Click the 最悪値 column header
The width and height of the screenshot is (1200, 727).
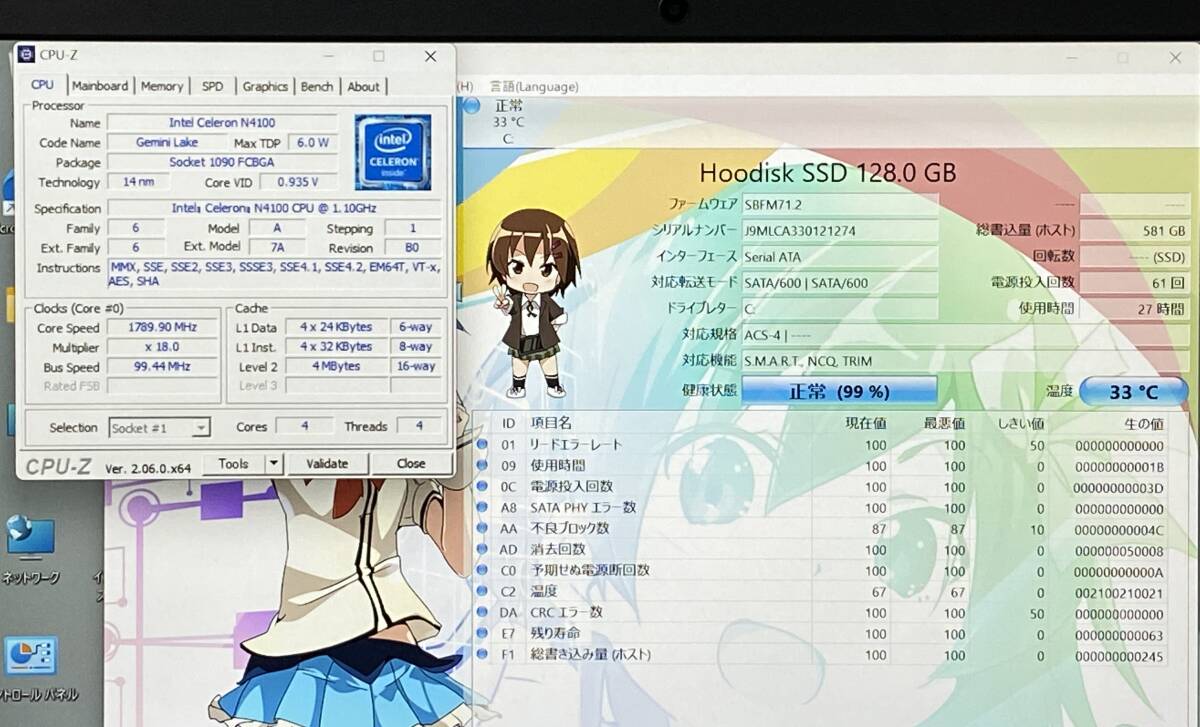coord(945,424)
